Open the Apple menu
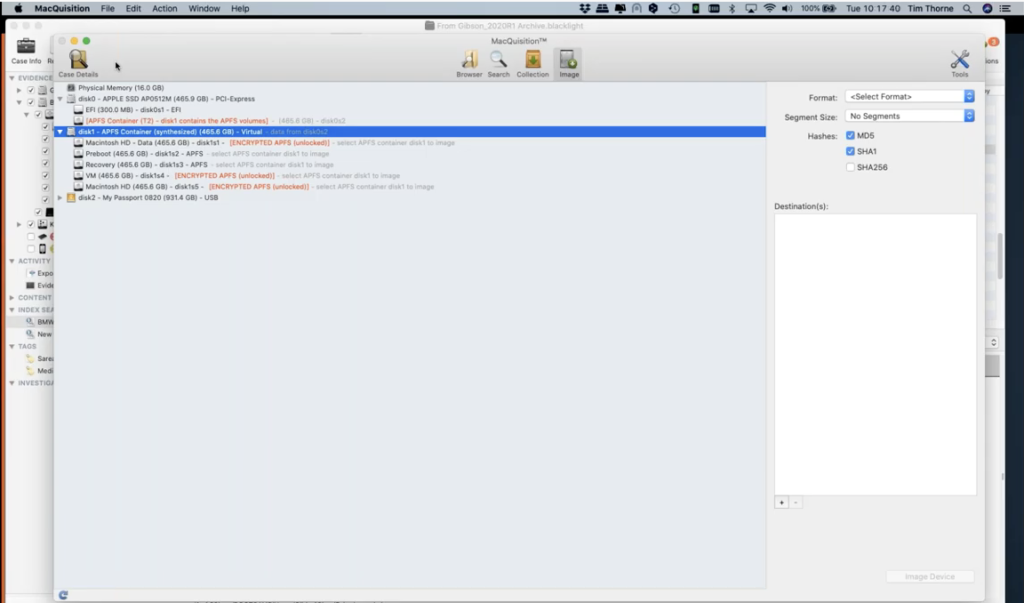Screen dimensions: 1024x603 pos(18,8)
